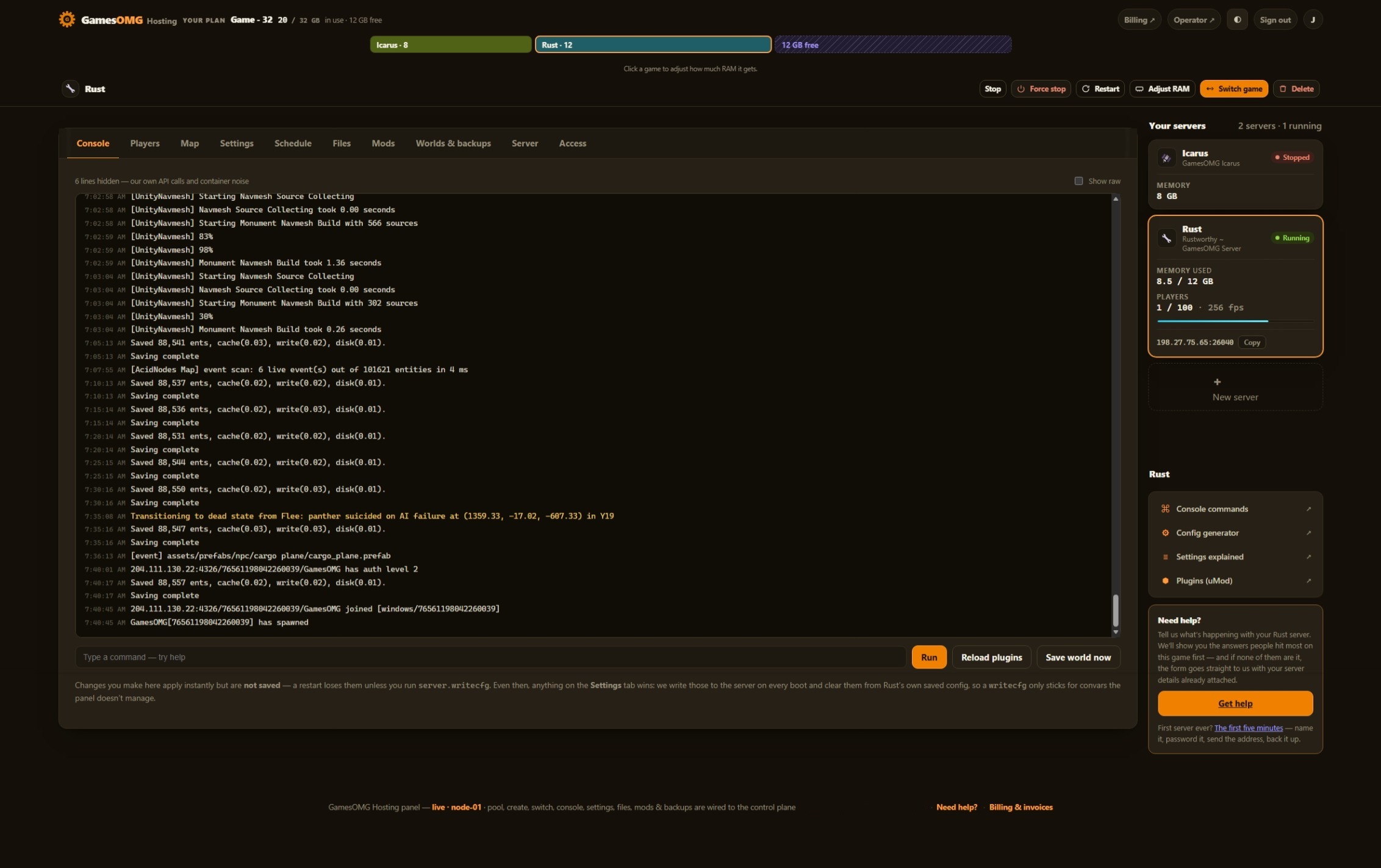The height and width of the screenshot is (868, 1381).
Task: Focus the Type a command input field
Action: [x=490, y=658]
